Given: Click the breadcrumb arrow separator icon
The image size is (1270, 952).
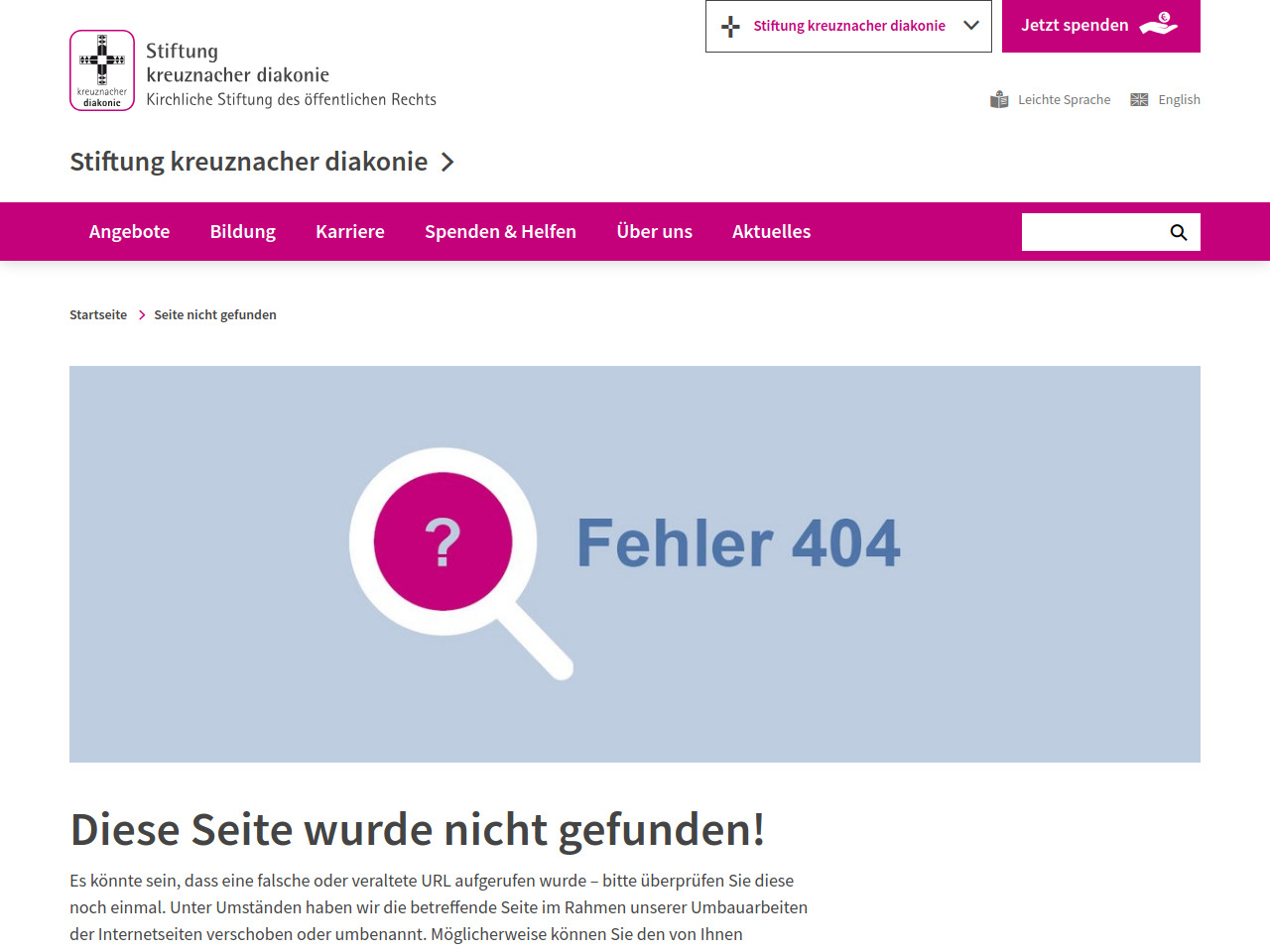Looking at the screenshot, I should [x=142, y=315].
